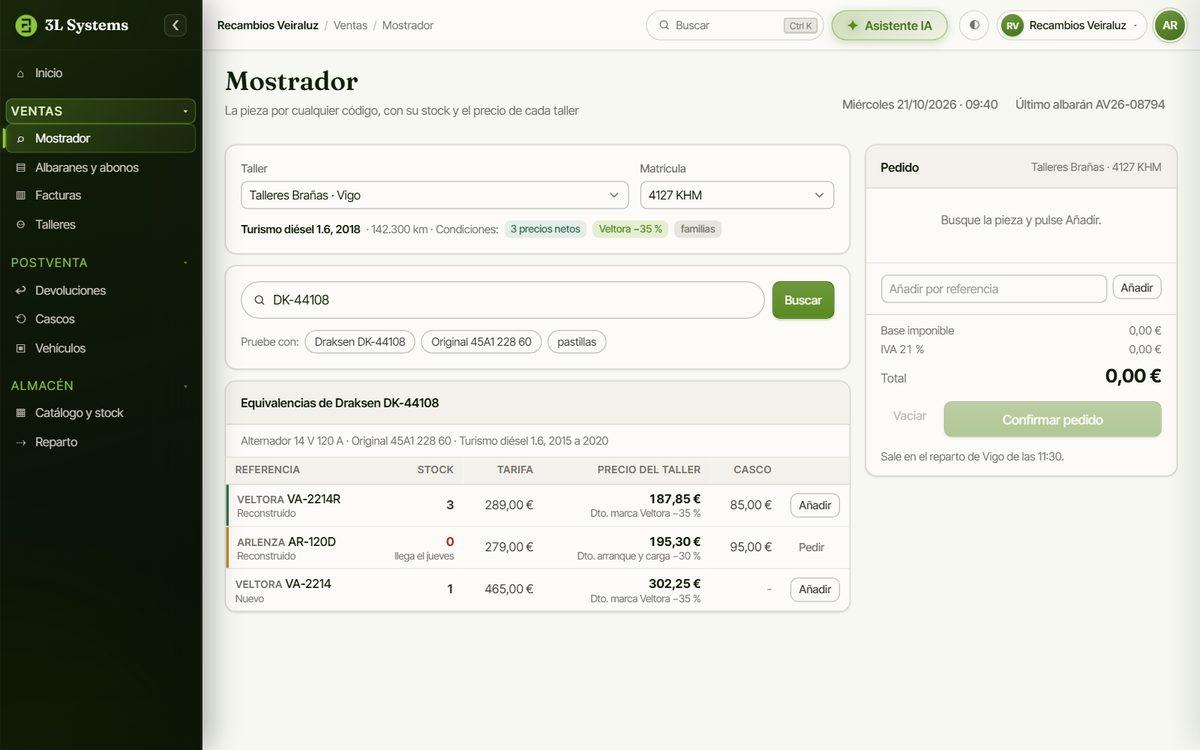Image resolution: width=1200 pixels, height=750 pixels.
Task: Click Ventas in the breadcrumb
Action: [x=349, y=25]
